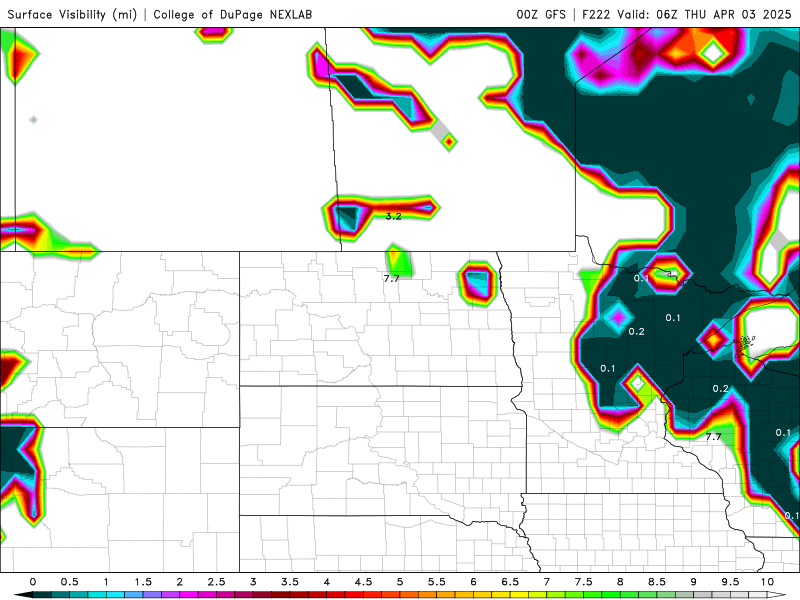
Task: Click the colorbar label "2.5"
Action: pos(216,582)
